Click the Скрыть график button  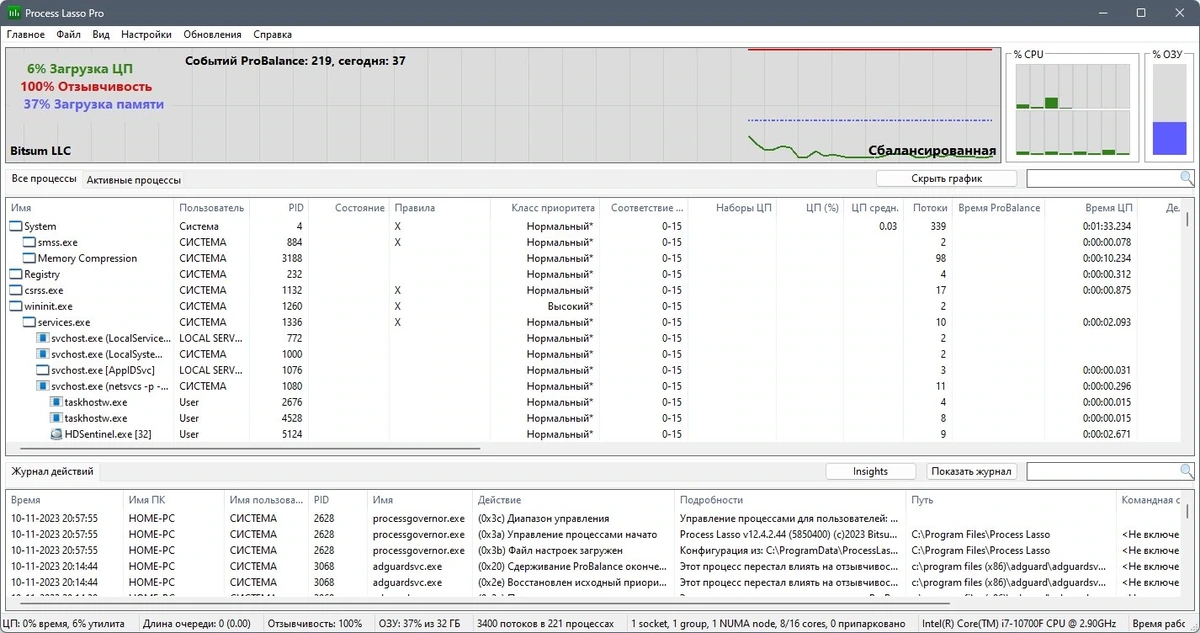tap(946, 179)
